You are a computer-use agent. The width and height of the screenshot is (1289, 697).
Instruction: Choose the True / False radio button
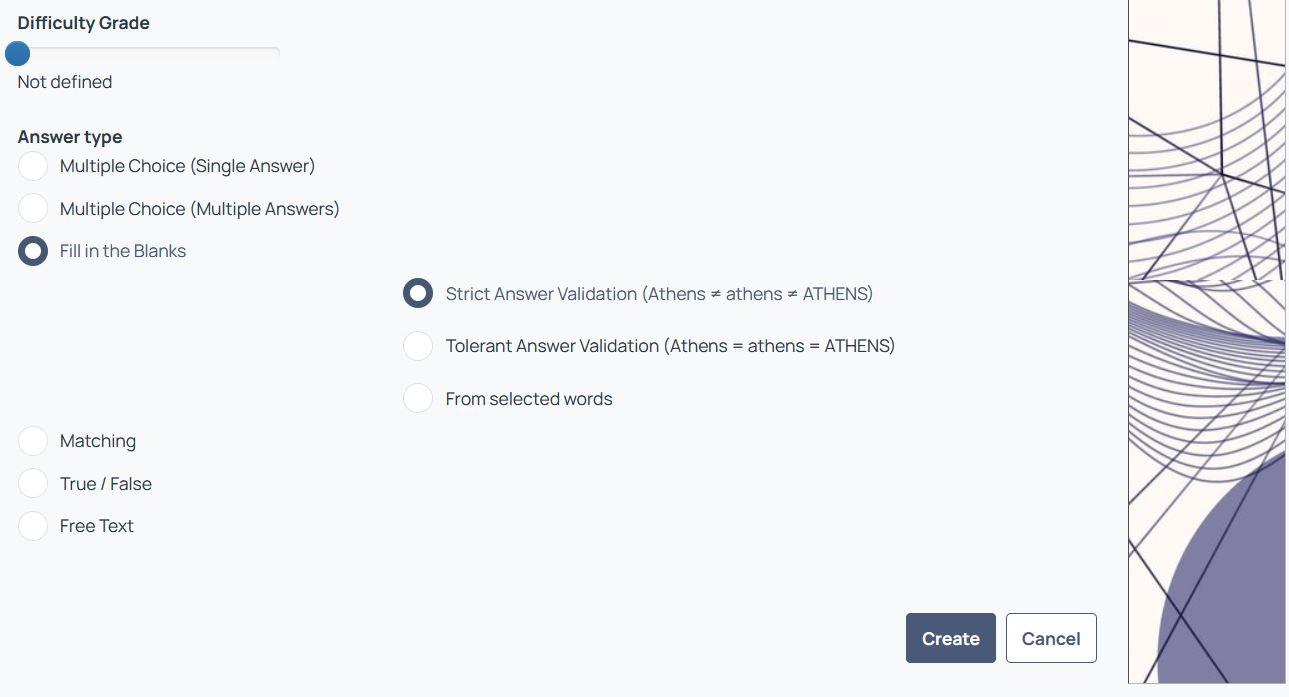33,484
